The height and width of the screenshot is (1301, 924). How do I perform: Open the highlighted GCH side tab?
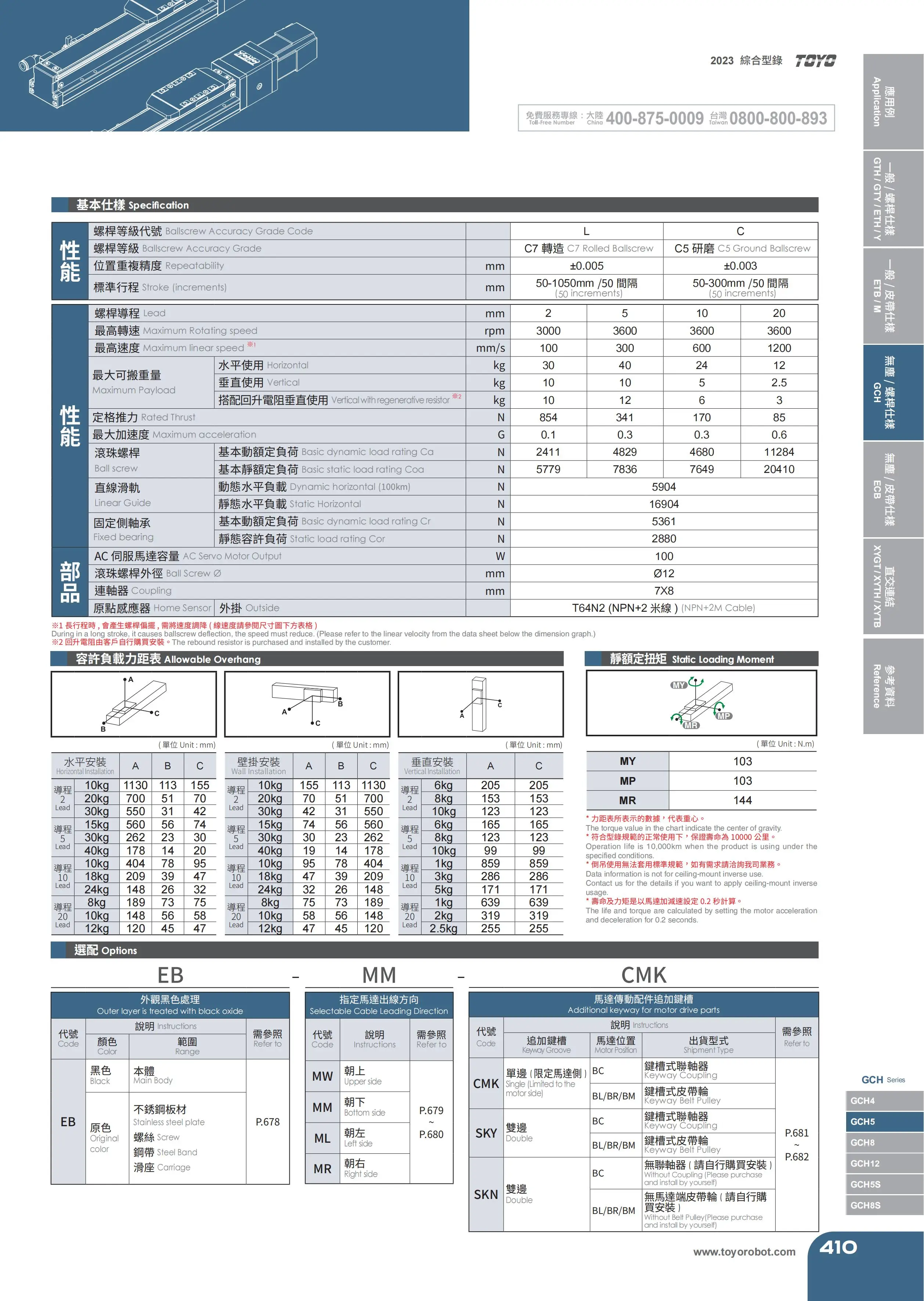point(893,393)
